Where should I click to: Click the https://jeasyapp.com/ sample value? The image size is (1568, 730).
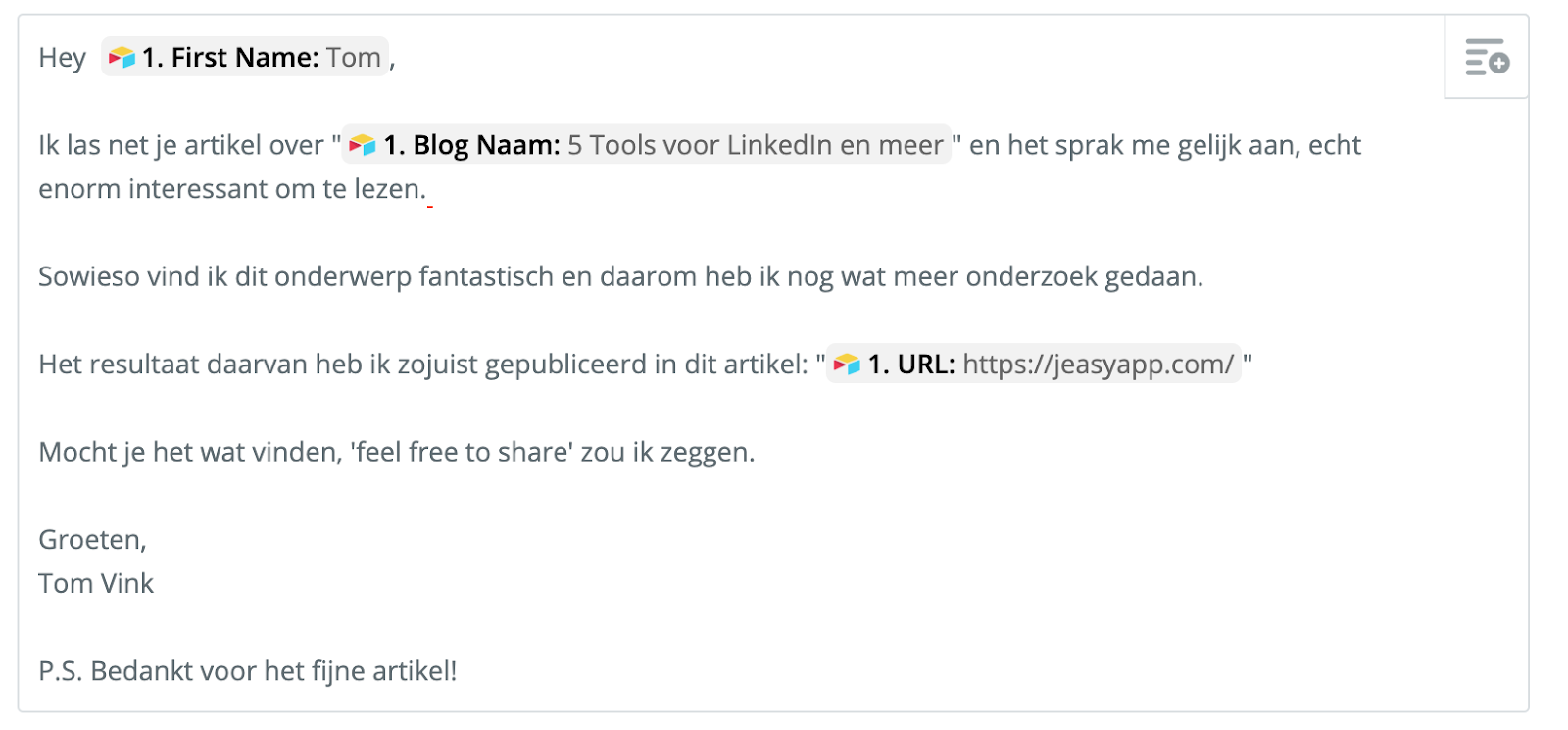tap(1099, 365)
